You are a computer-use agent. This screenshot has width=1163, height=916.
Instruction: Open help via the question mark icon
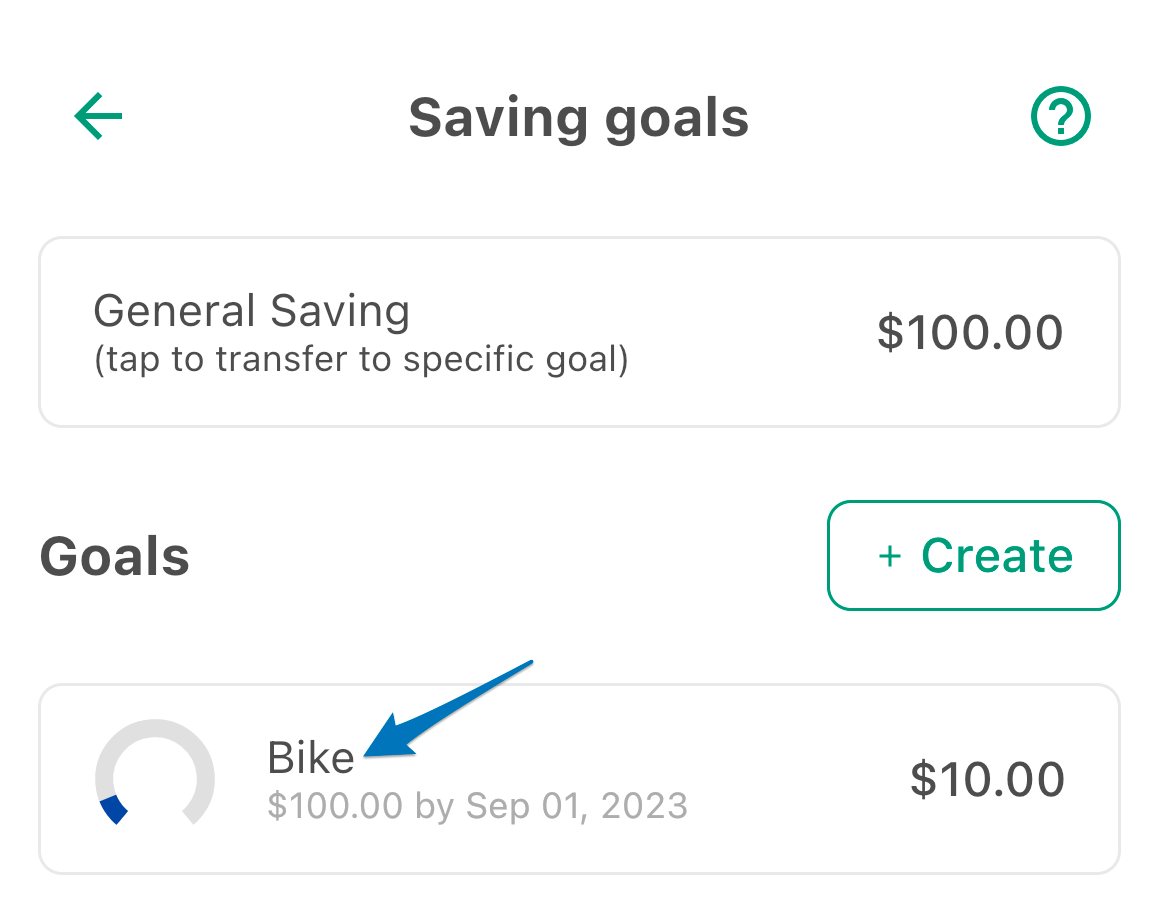coord(1061,116)
